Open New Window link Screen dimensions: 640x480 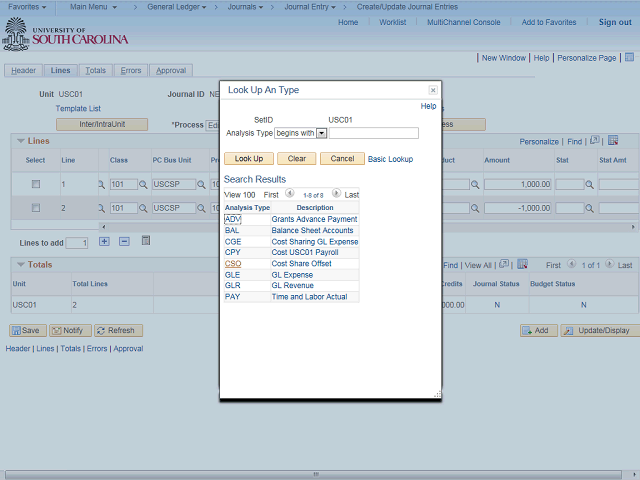[504, 58]
